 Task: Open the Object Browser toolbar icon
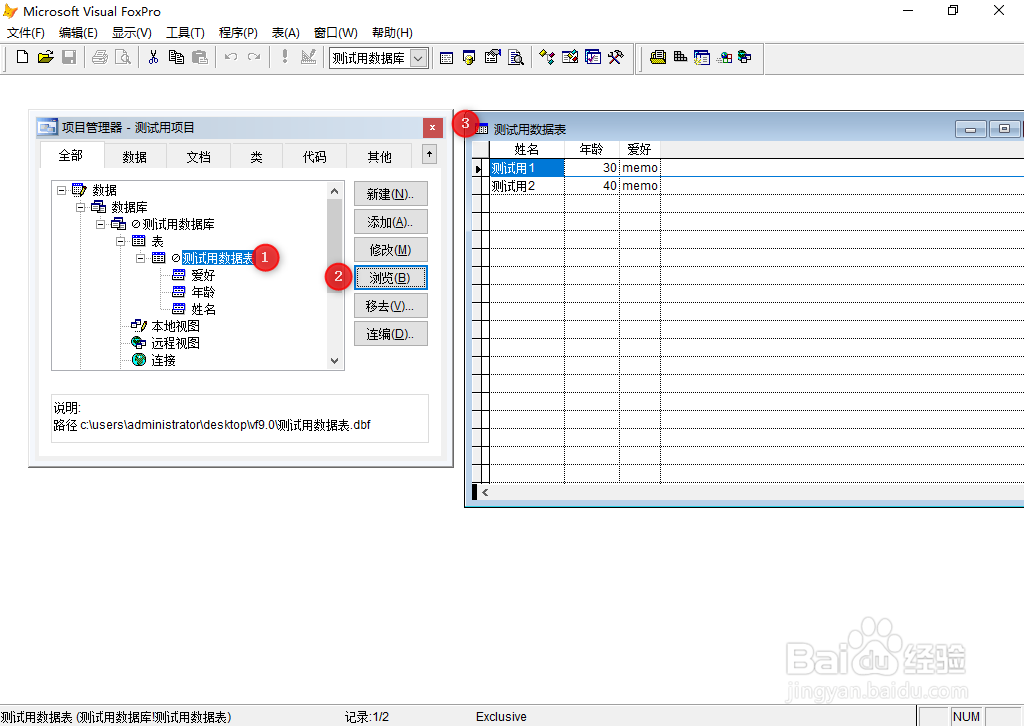click(x=570, y=58)
